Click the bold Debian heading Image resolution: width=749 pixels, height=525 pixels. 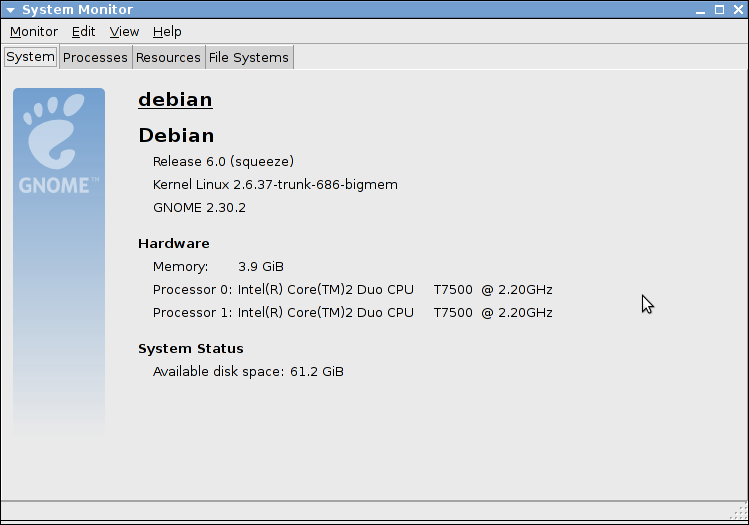[x=176, y=136]
